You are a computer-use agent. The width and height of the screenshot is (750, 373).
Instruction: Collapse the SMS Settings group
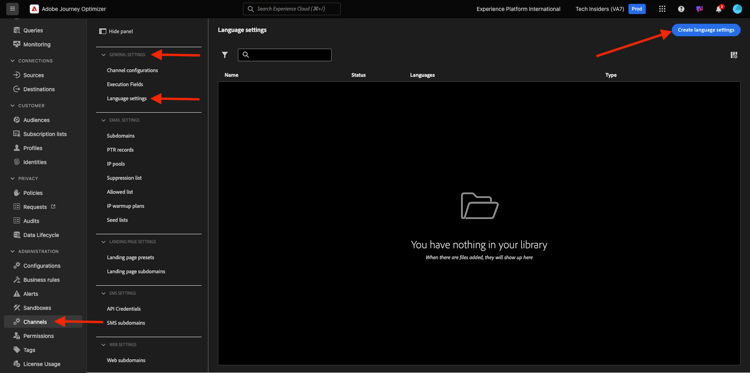pyautogui.click(x=103, y=293)
